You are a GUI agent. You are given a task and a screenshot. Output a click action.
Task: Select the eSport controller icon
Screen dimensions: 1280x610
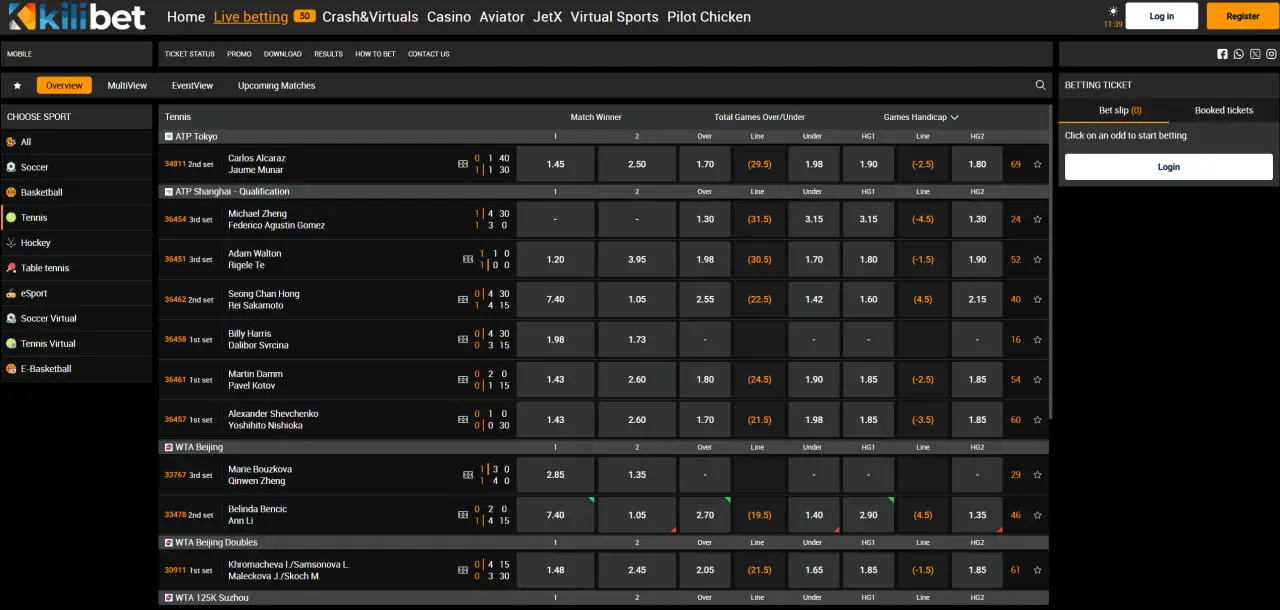pos(11,293)
